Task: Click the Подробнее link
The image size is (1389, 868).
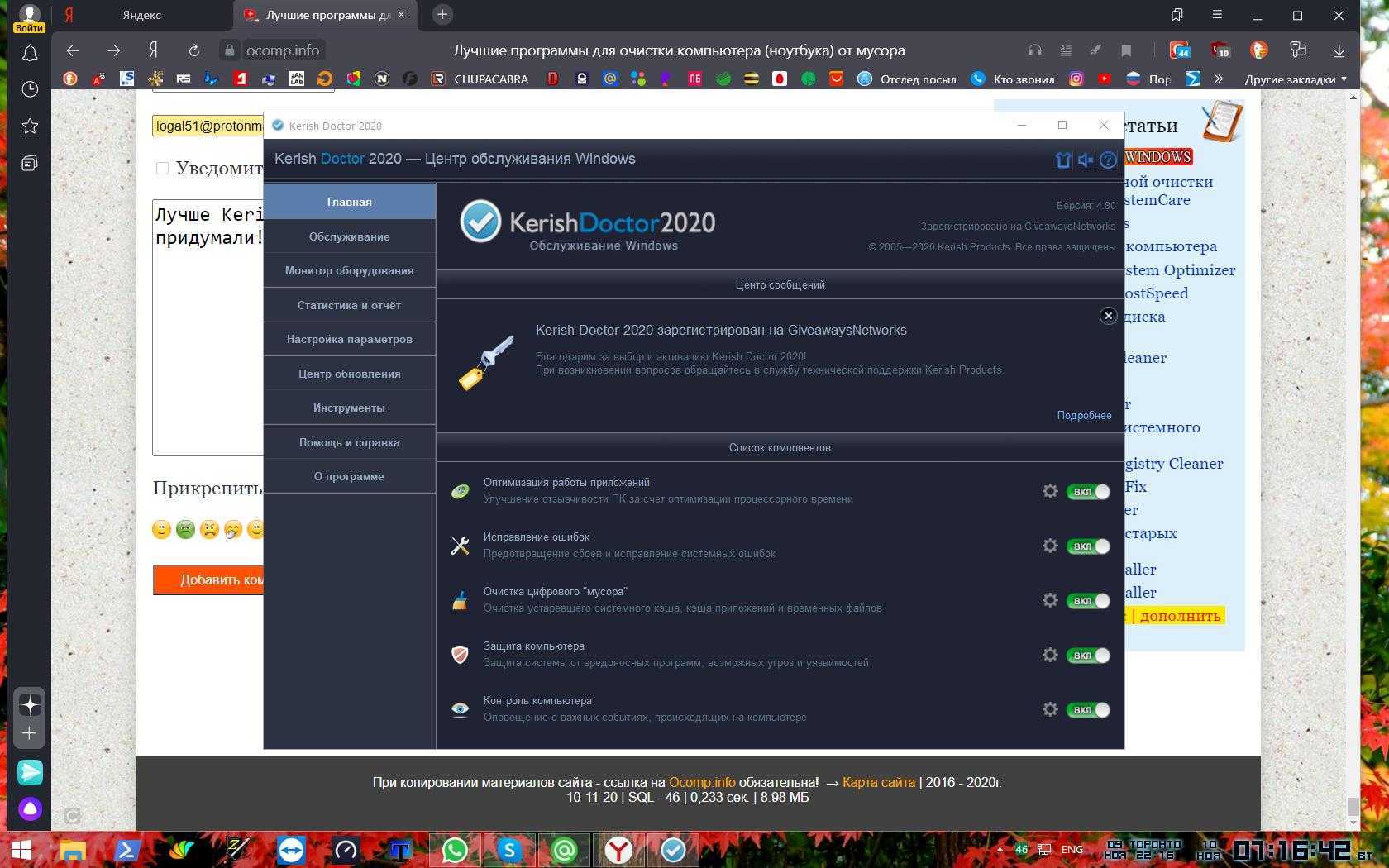Action: [x=1084, y=415]
